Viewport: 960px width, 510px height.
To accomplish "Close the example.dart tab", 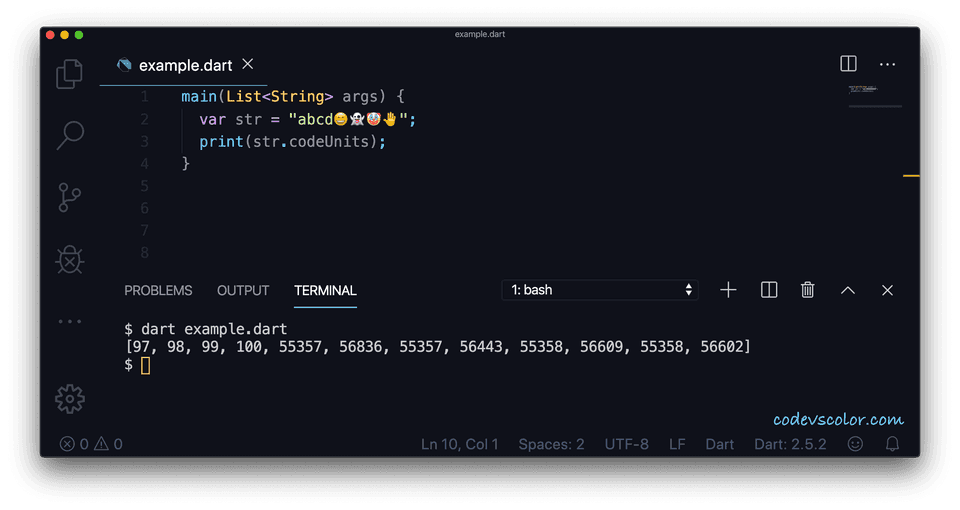I will 247,64.
